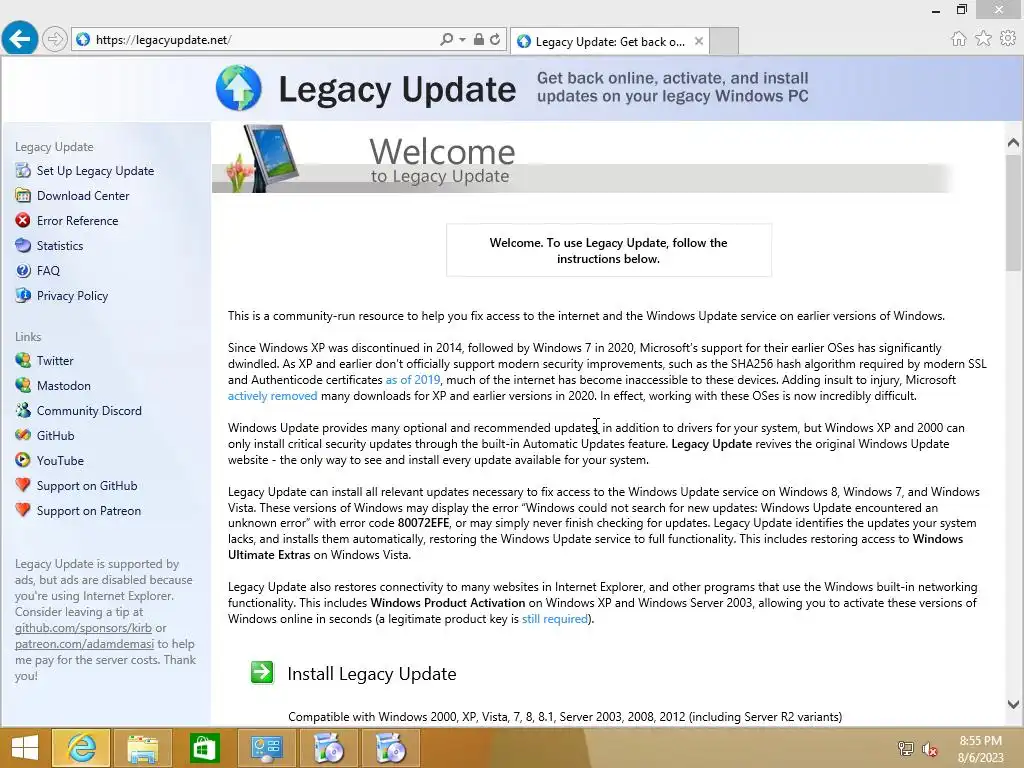Click the search magnifier in address bar
Image resolution: width=1024 pixels, height=768 pixels.
coord(446,39)
